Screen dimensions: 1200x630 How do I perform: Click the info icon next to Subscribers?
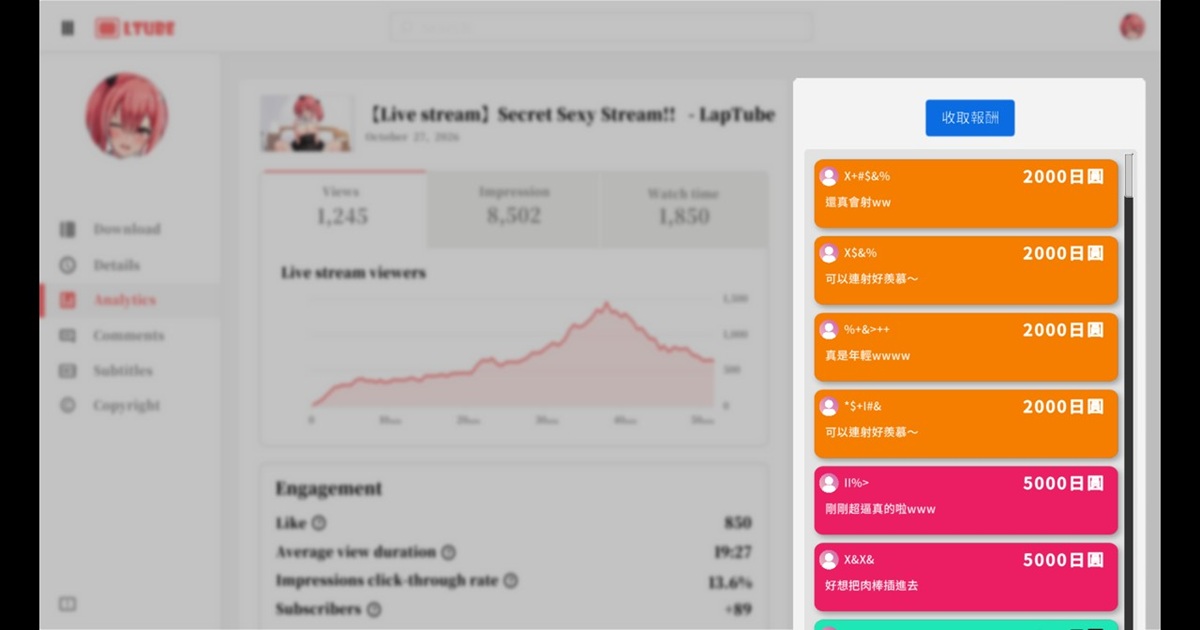point(373,609)
